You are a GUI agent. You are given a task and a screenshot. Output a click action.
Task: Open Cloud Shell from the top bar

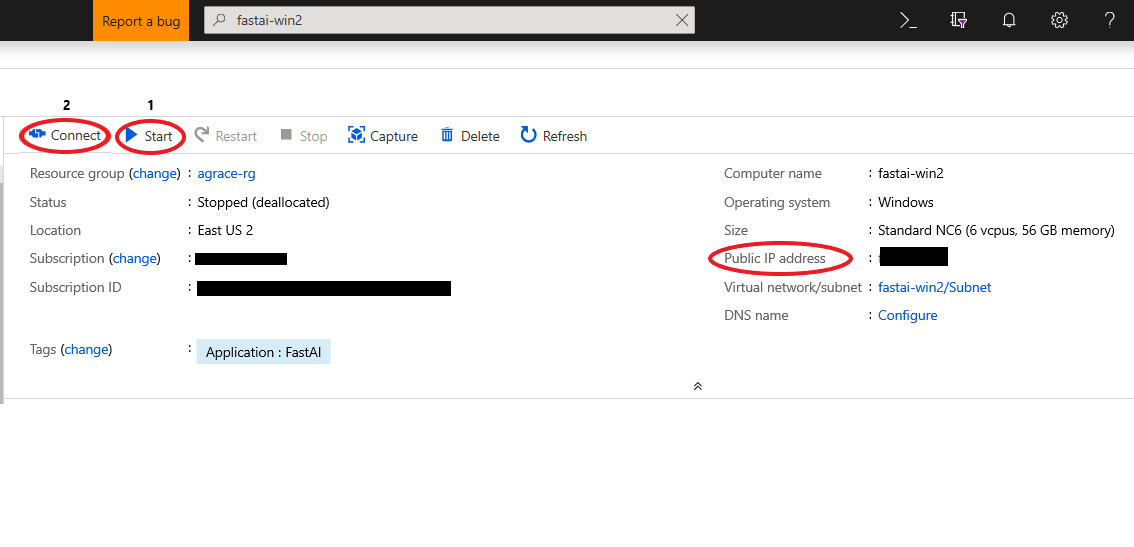908,20
